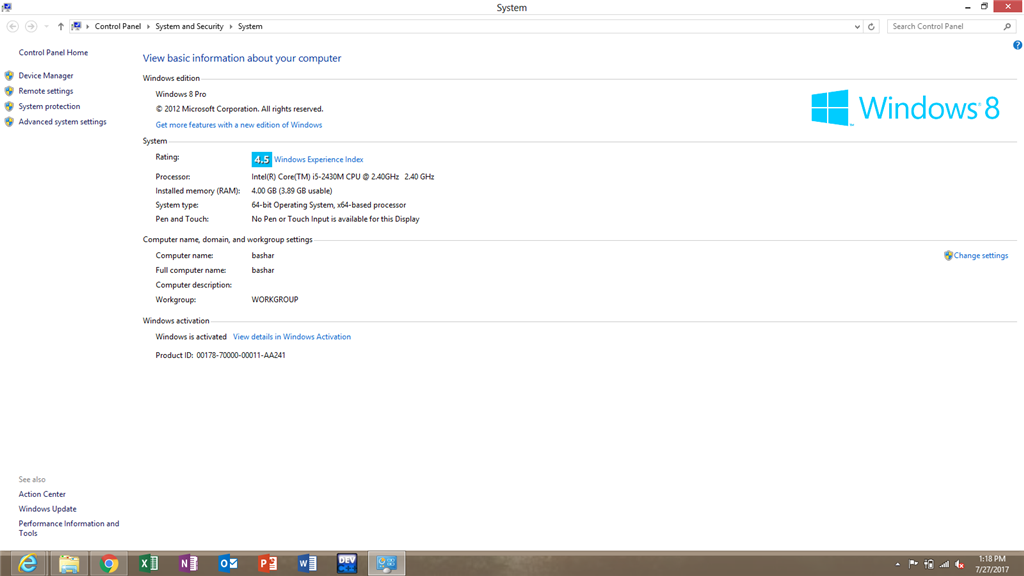Expand the chevron after Control Panel breadcrumb
The height and width of the screenshot is (576, 1024).
(148, 27)
